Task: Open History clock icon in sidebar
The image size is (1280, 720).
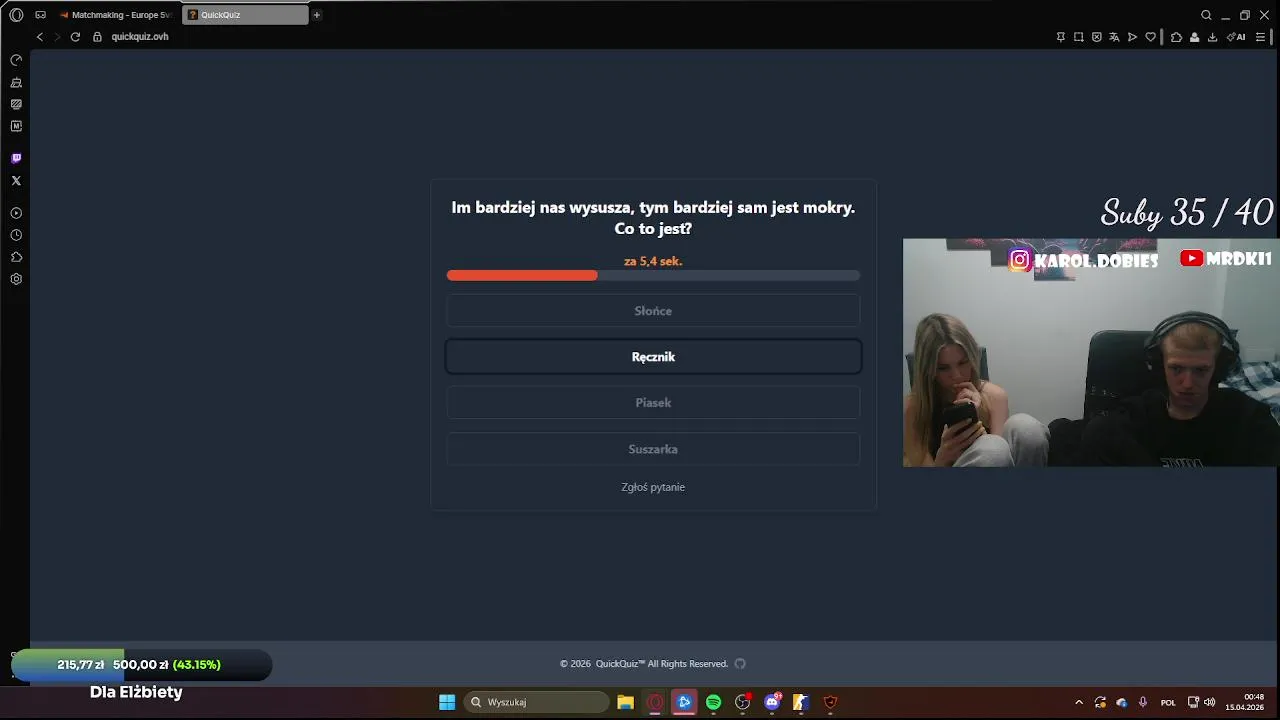Action: coord(16,235)
